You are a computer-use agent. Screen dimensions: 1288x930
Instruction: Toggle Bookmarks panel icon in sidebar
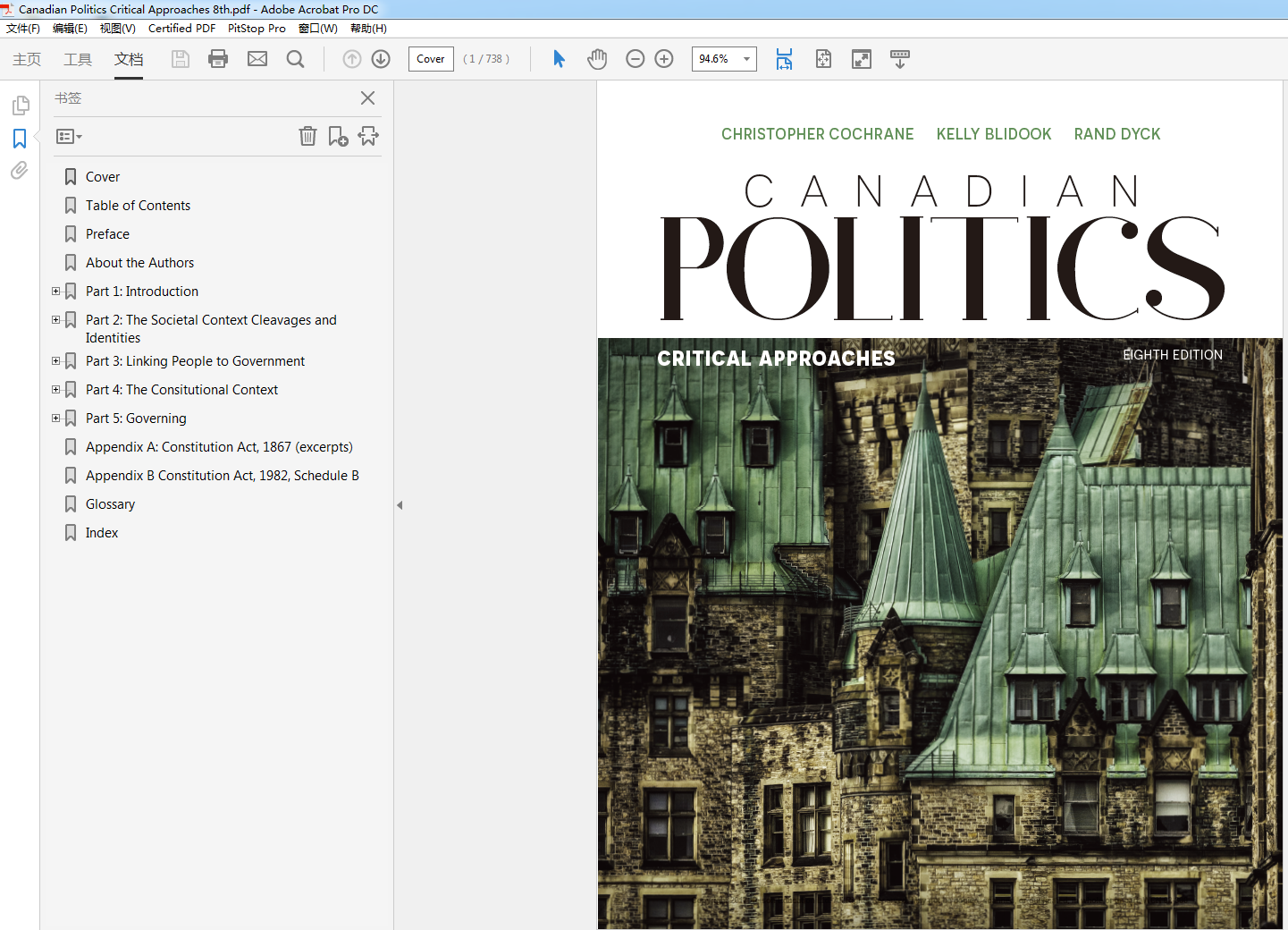click(20, 139)
